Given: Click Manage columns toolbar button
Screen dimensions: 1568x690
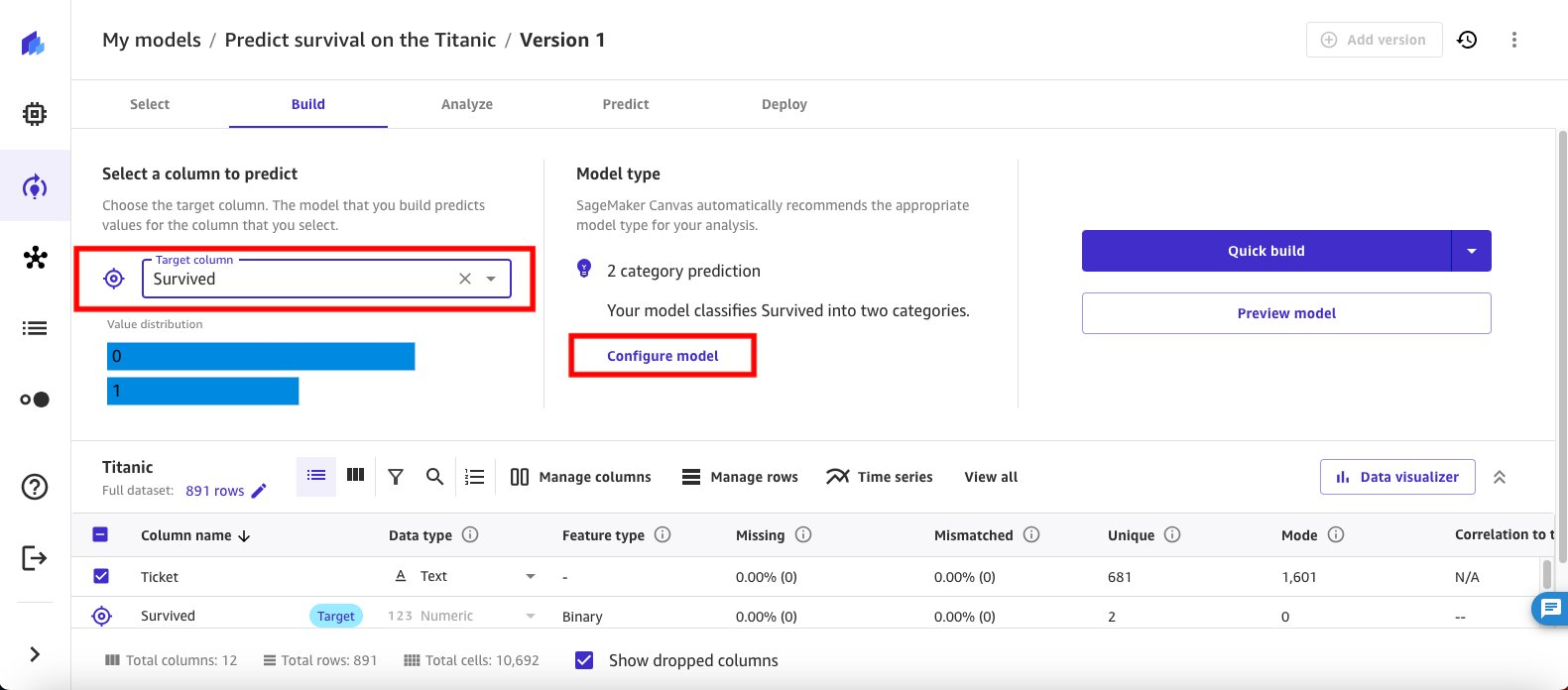Looking at the screenshot, I should 581,477.
